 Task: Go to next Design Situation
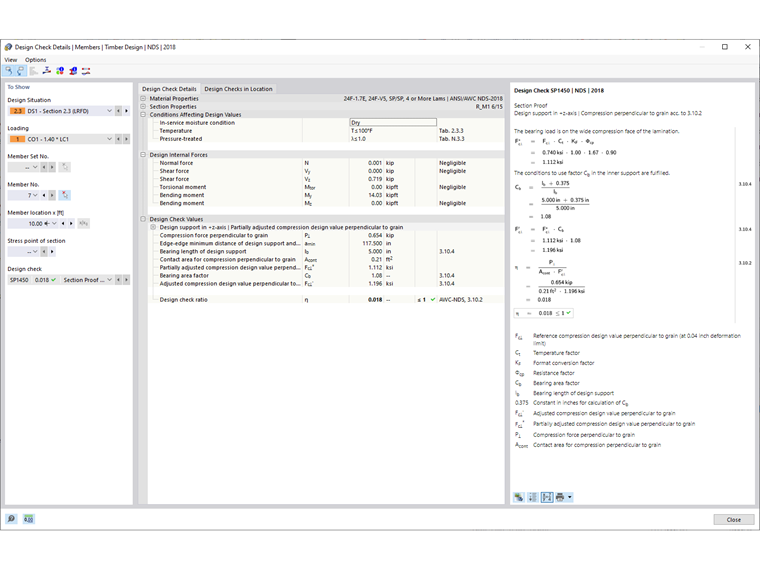point(127,111)
